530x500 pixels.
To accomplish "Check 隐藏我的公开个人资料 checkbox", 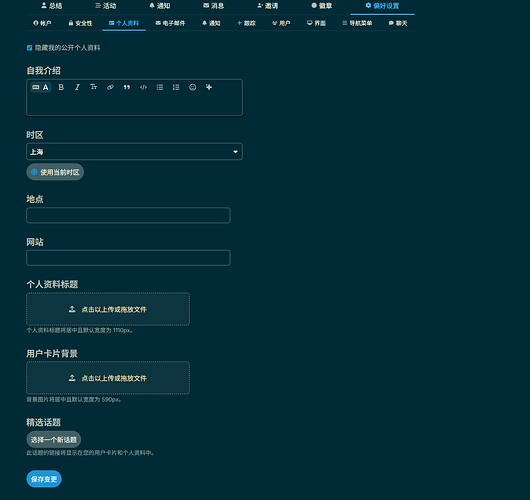I will [x=29, y=48].
